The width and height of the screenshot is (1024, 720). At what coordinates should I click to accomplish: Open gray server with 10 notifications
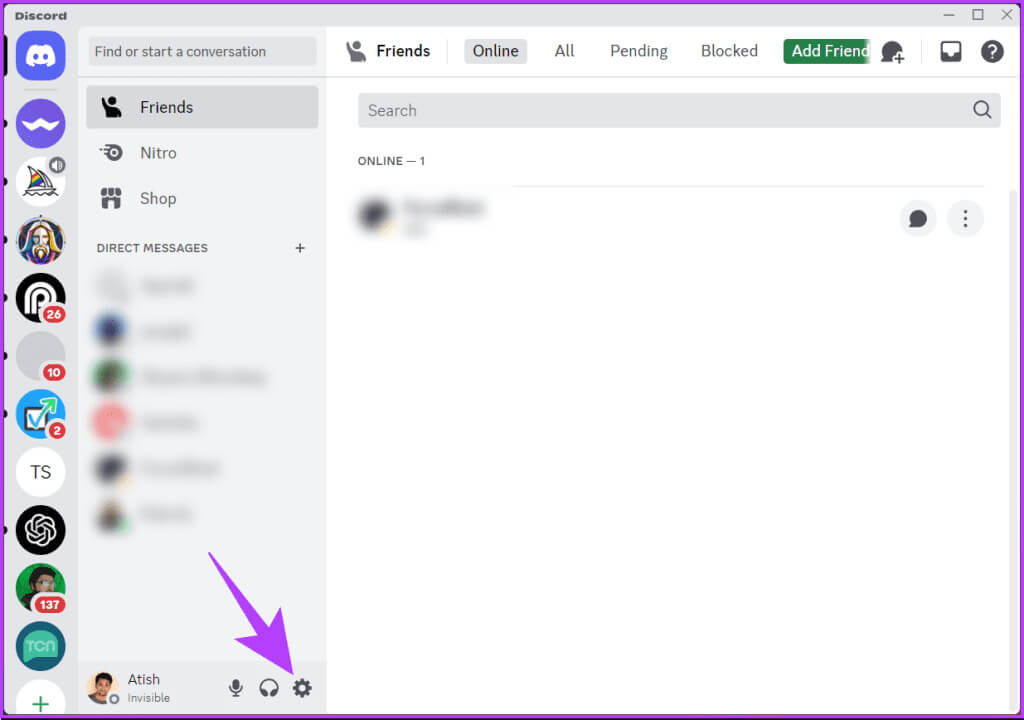40,356
